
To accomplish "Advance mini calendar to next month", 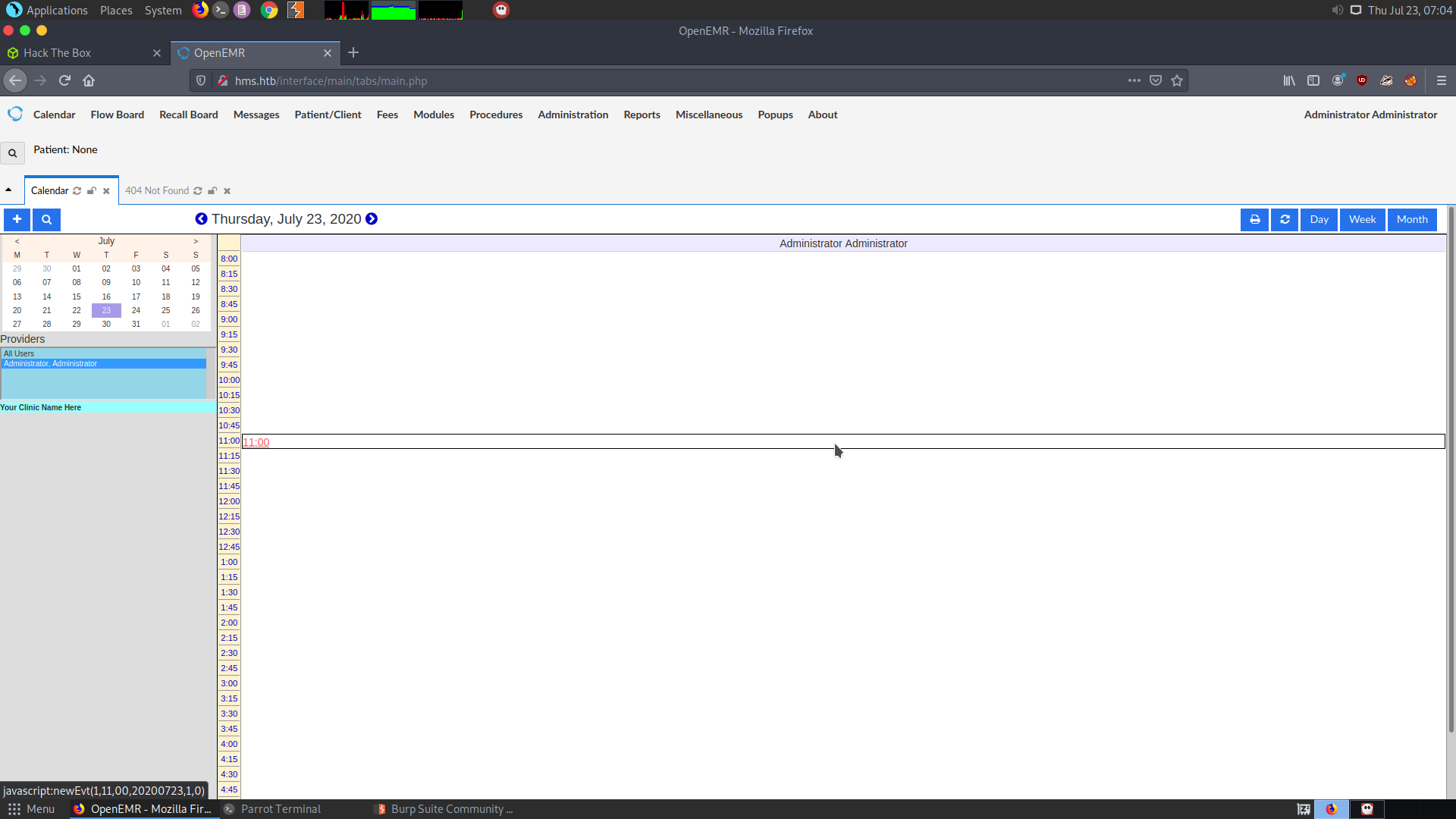I will click(x=196, y=241).
